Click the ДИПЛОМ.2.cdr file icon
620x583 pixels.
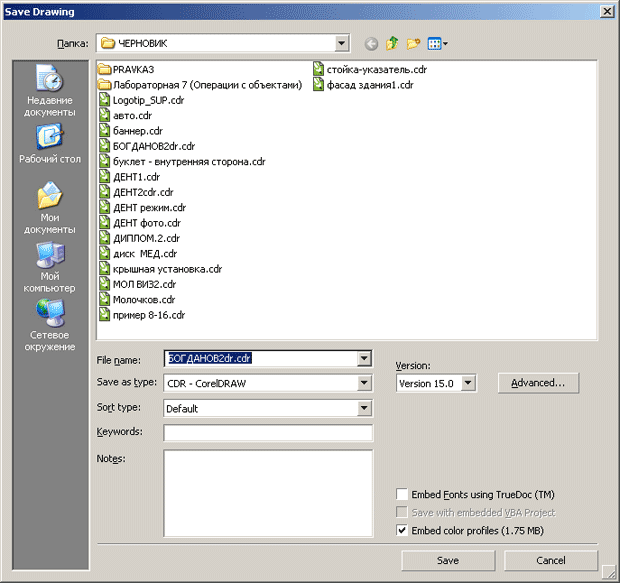point(104,238)
